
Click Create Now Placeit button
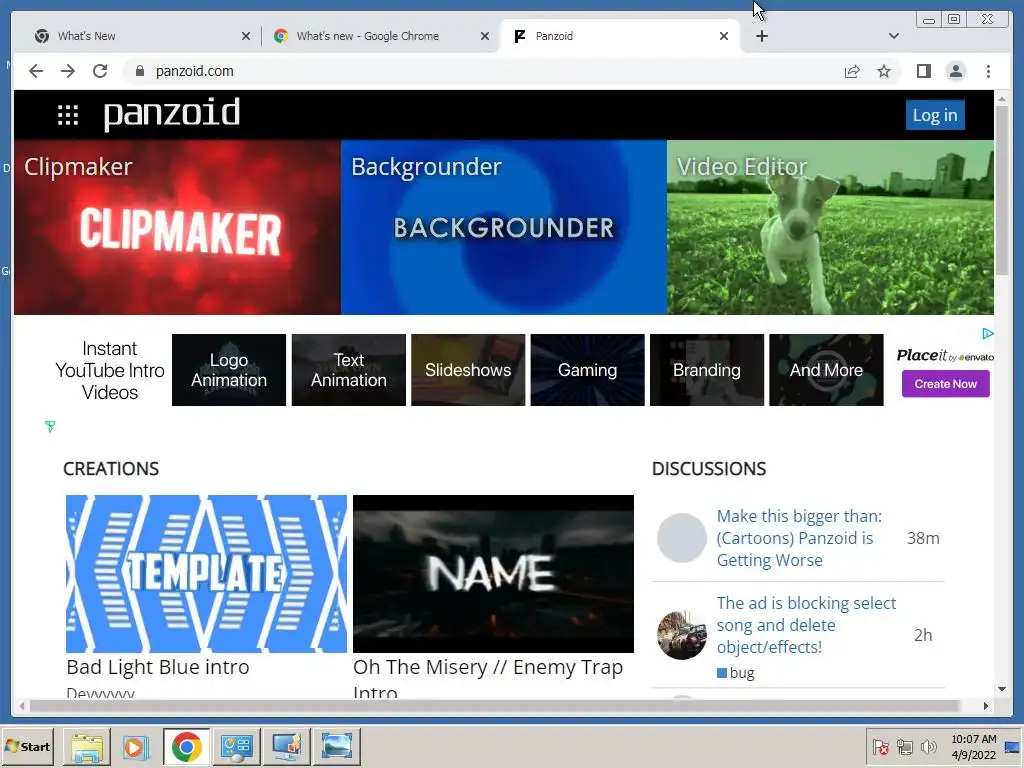pyautogui.click(x=946, y=384)
